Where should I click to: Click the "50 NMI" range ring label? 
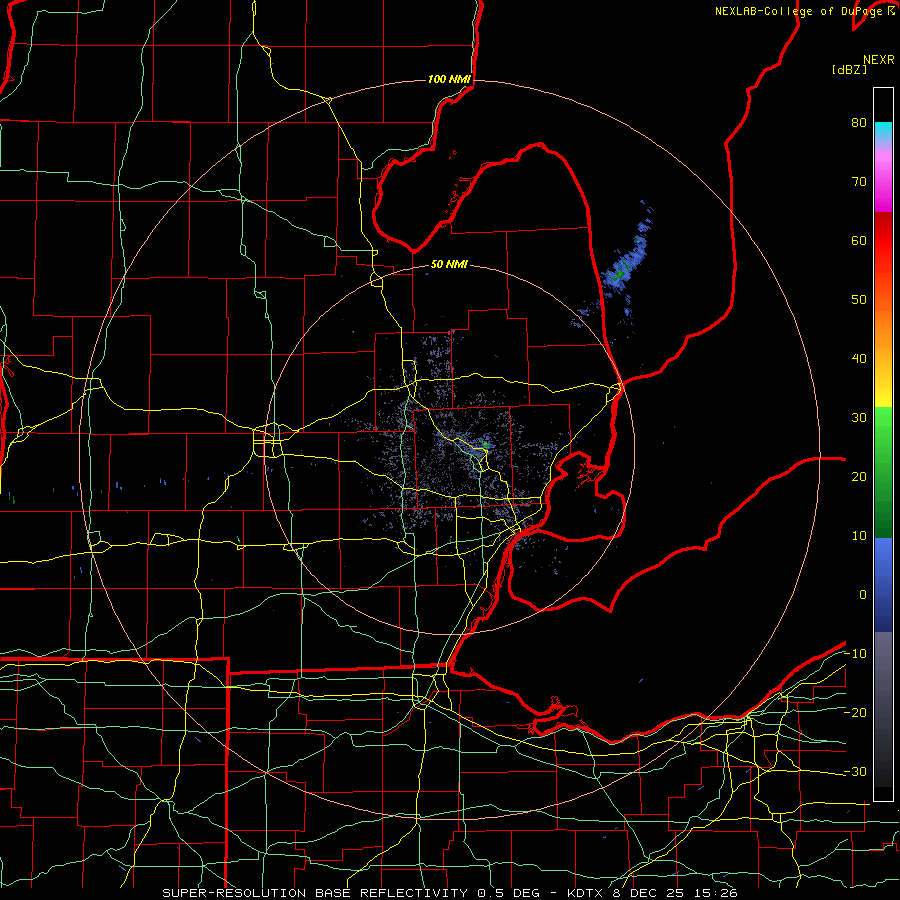[449, 264]
